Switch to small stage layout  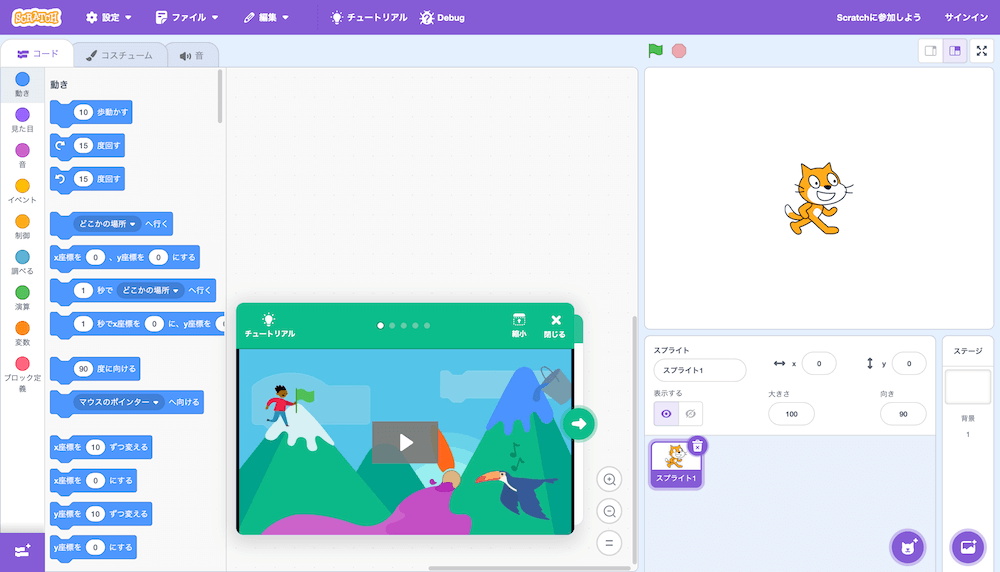pyautogui.click(x=930, y=51)
